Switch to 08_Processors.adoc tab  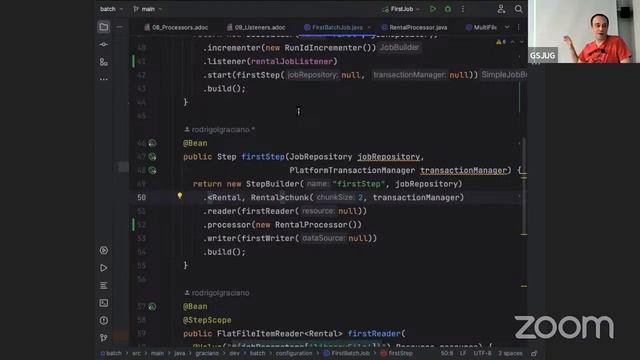point(176,27)
